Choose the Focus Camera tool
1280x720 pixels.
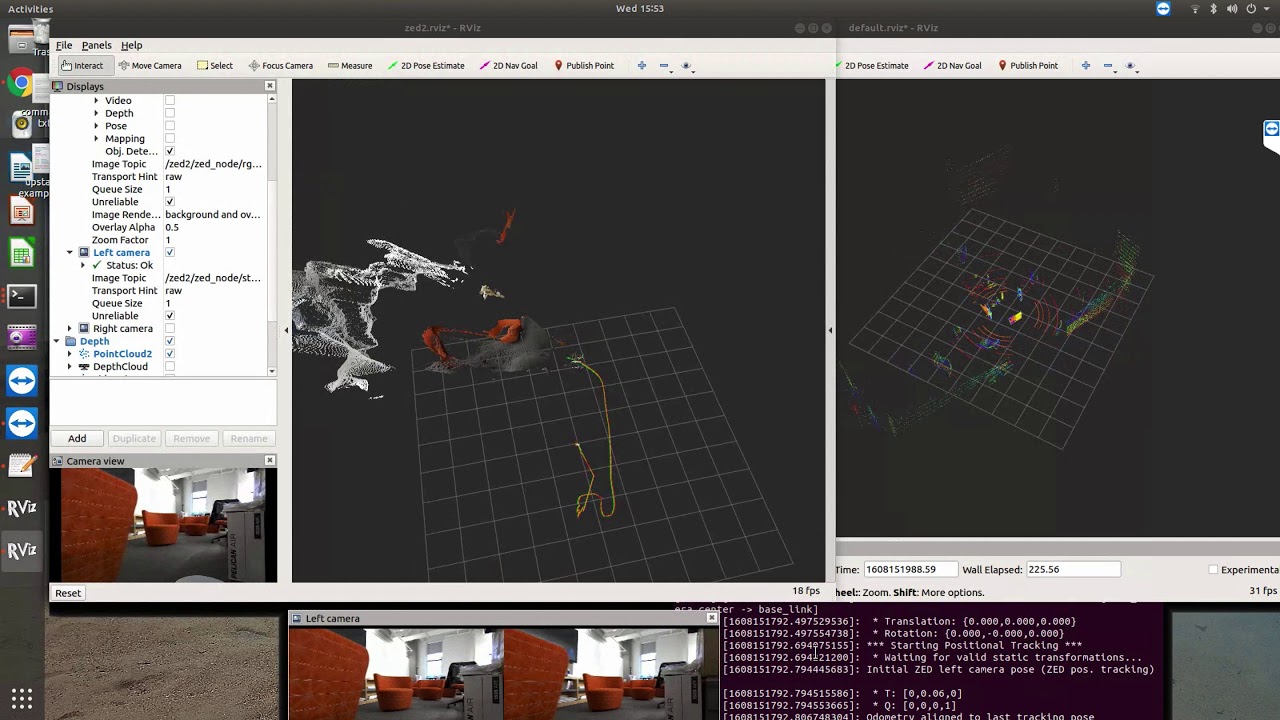point(280,65)
